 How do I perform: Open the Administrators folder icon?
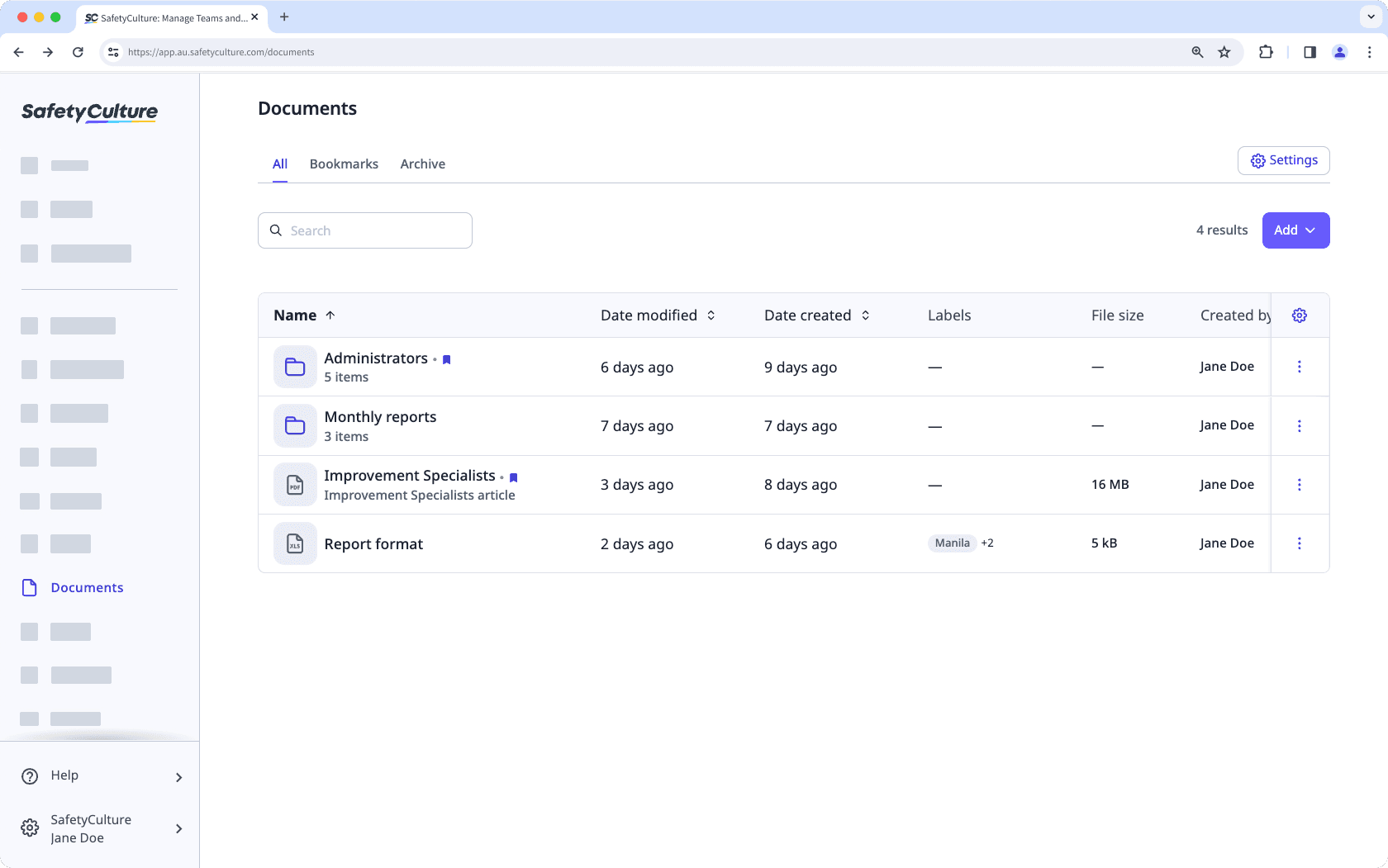(x=294, y=367)
